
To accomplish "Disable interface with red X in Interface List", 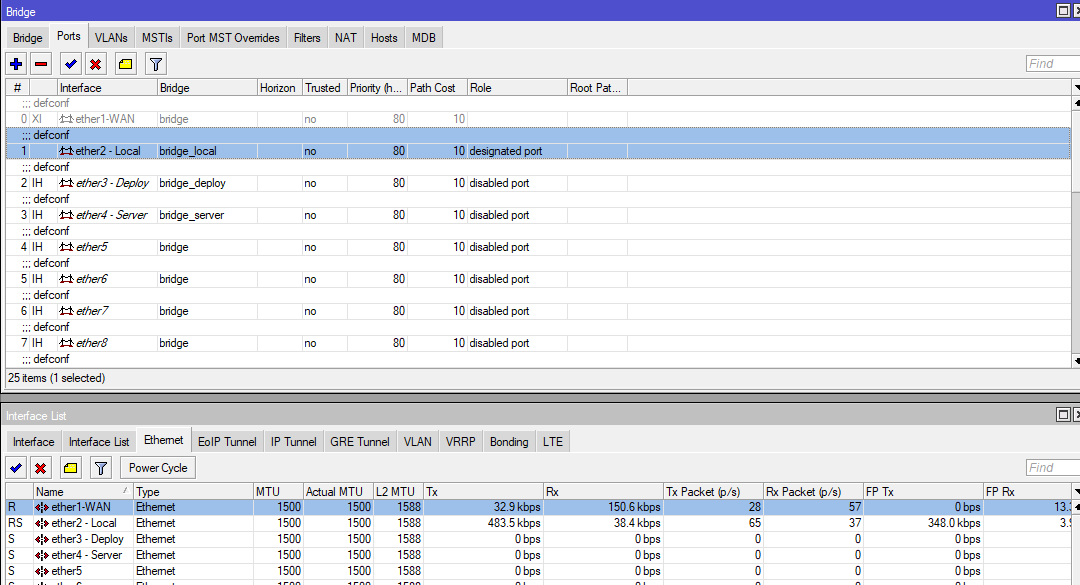I will (x=41, y=468).
